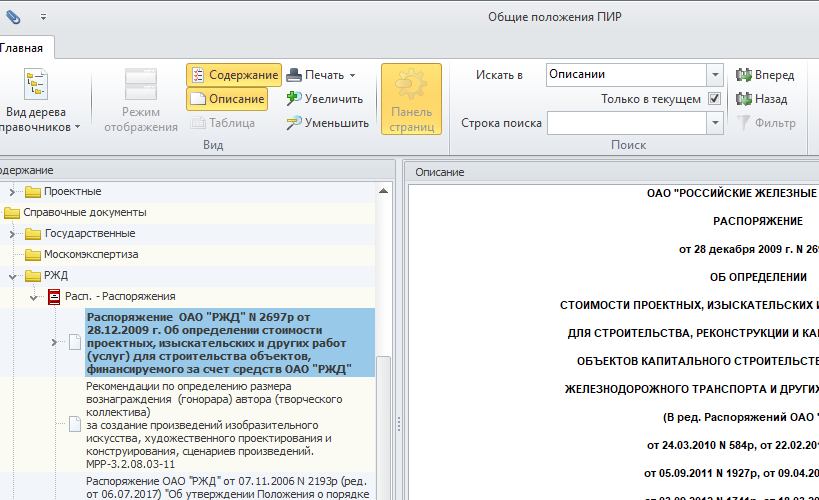Click the paperclip icon in title bar

pyautogui.click(x=13, y=17)
